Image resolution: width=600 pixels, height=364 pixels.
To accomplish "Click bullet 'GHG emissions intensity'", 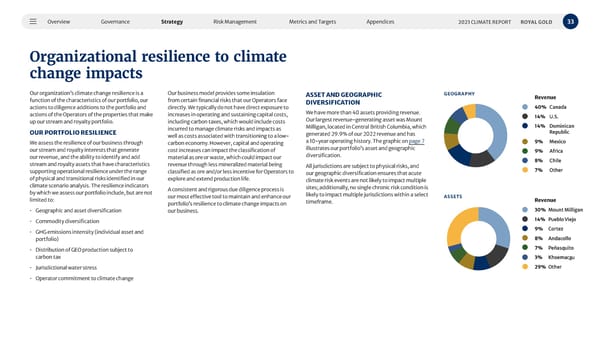I will point(90,235).
